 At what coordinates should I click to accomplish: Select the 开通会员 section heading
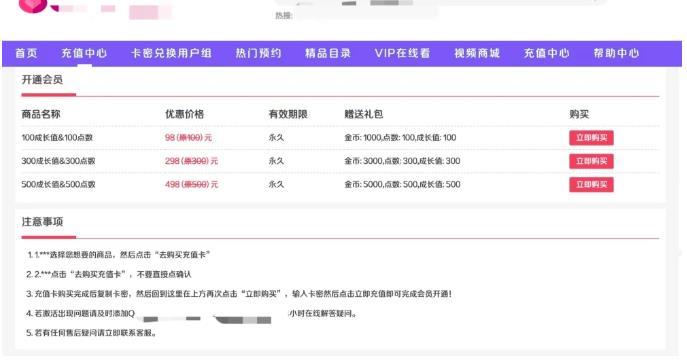pos(42,80)
